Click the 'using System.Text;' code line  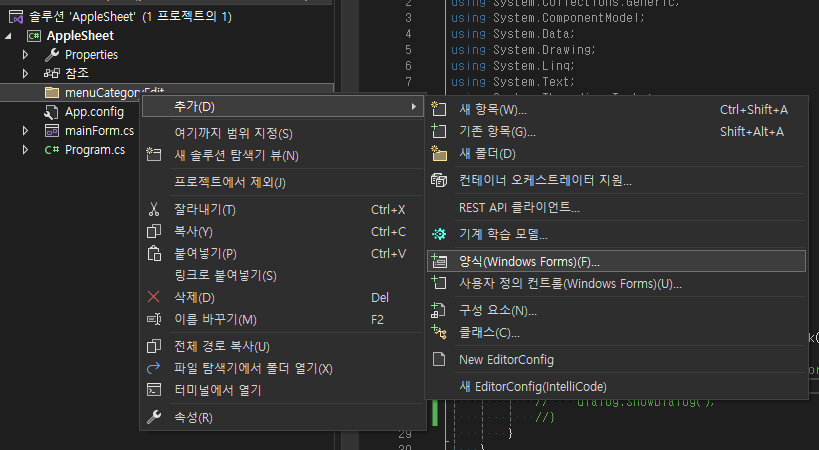(x=512, y=82)
